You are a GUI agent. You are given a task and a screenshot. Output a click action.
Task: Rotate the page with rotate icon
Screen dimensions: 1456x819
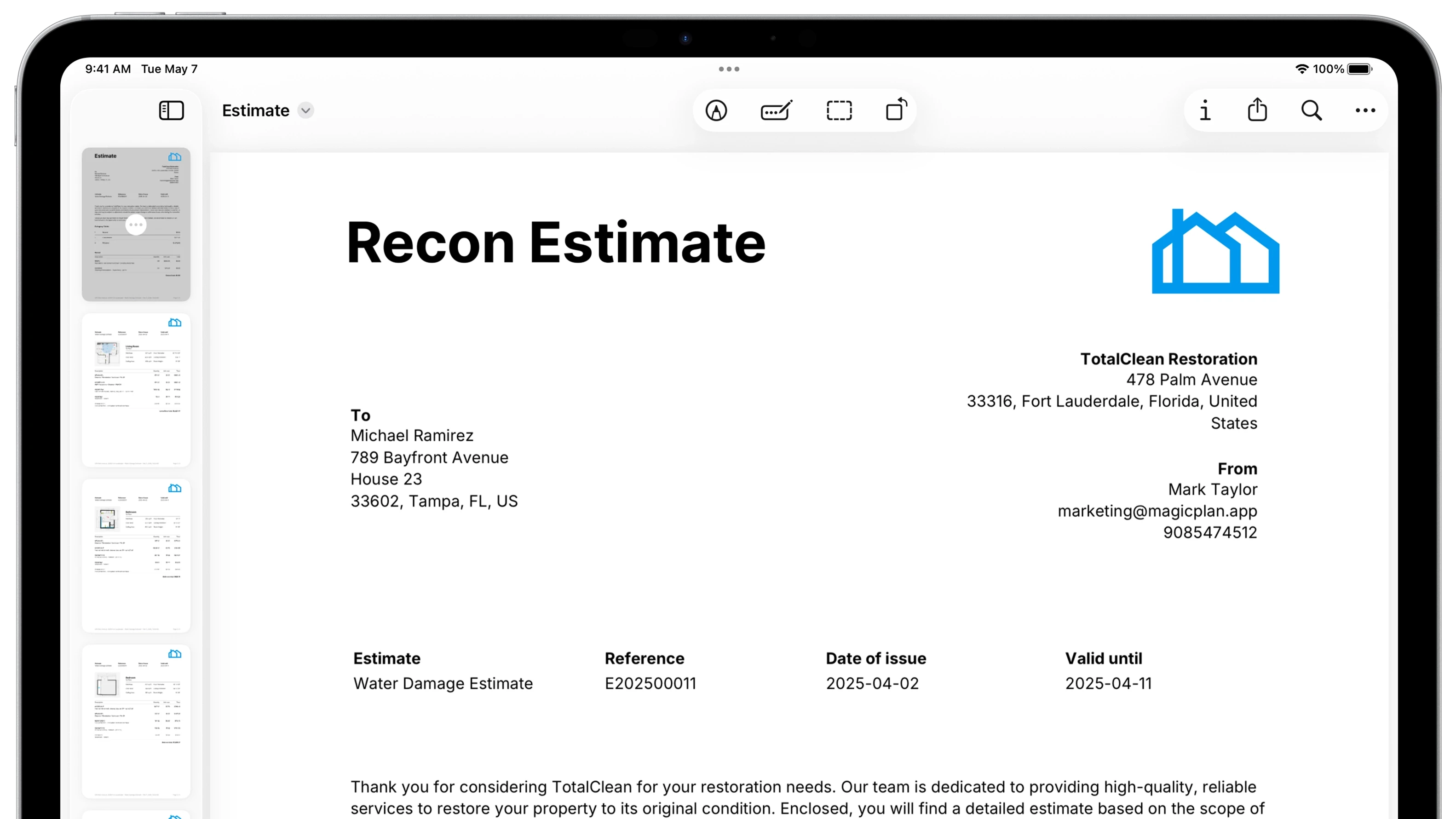(896, 110)
